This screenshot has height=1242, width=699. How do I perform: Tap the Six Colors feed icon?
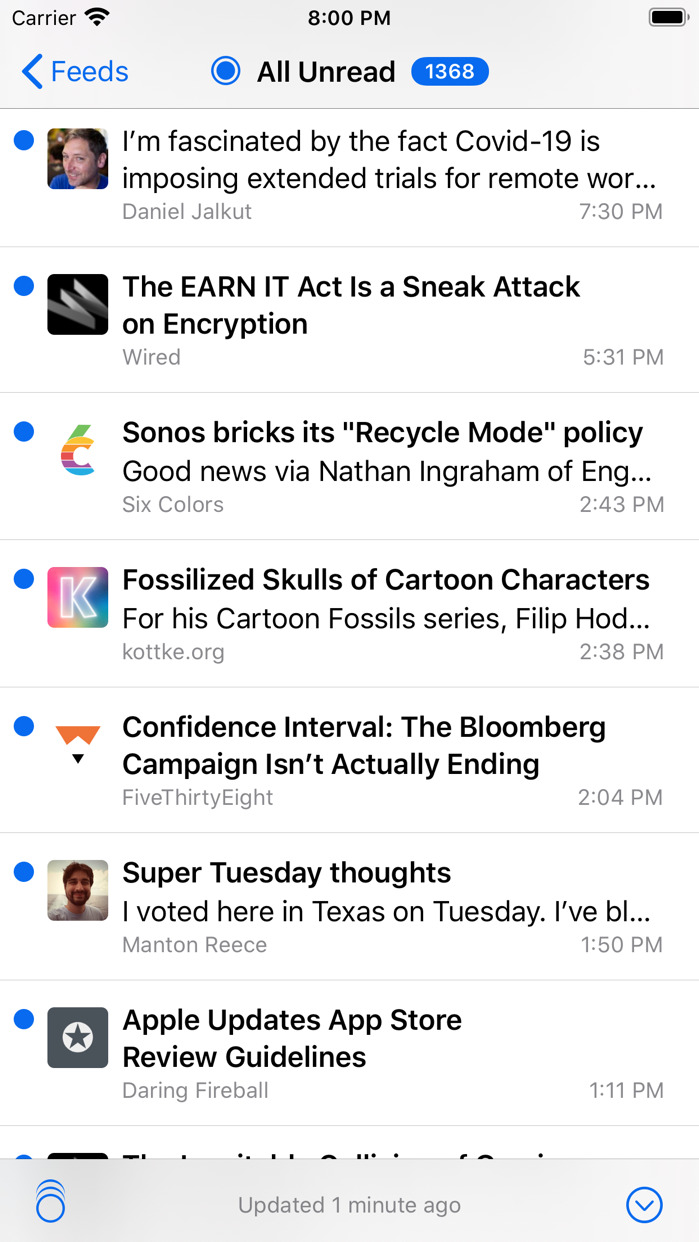pos(77,450)
